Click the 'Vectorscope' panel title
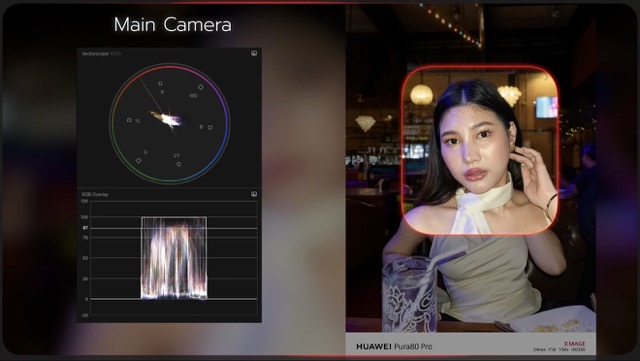 (x=95, y=53)
